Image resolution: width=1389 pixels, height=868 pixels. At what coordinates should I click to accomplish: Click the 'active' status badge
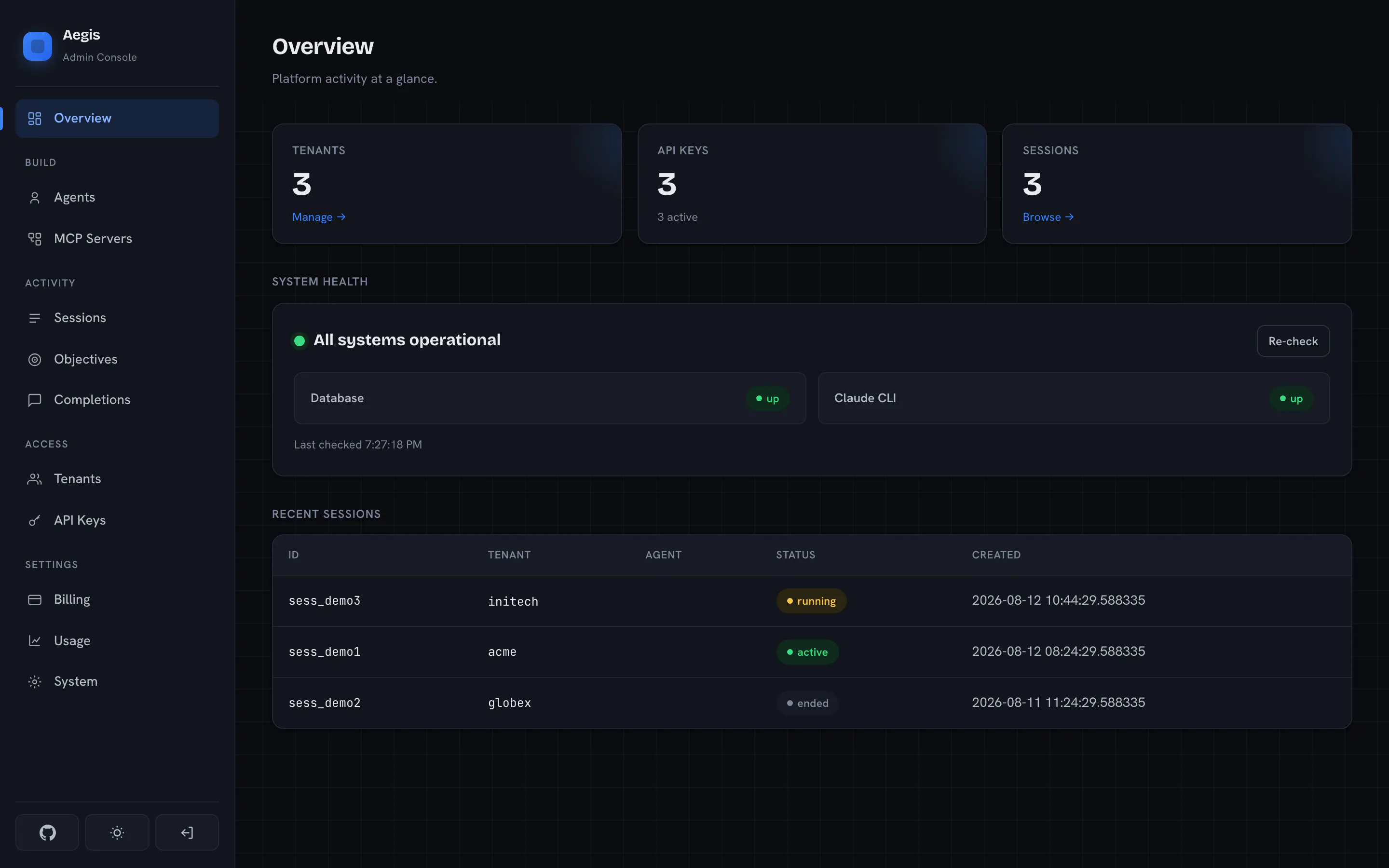807,652
